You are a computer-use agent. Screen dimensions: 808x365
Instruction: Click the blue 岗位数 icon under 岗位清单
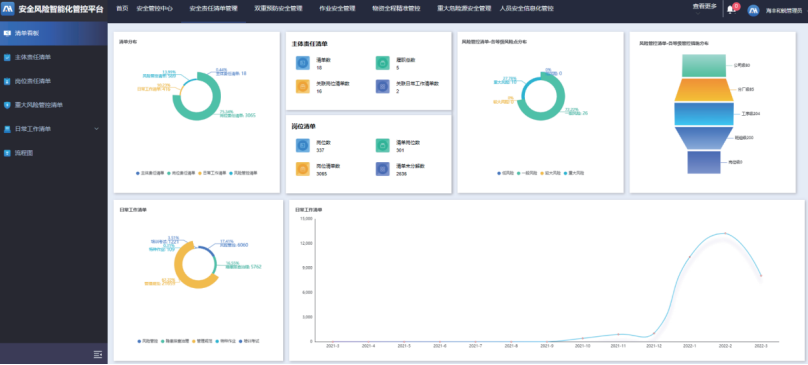tap(302, 145)
